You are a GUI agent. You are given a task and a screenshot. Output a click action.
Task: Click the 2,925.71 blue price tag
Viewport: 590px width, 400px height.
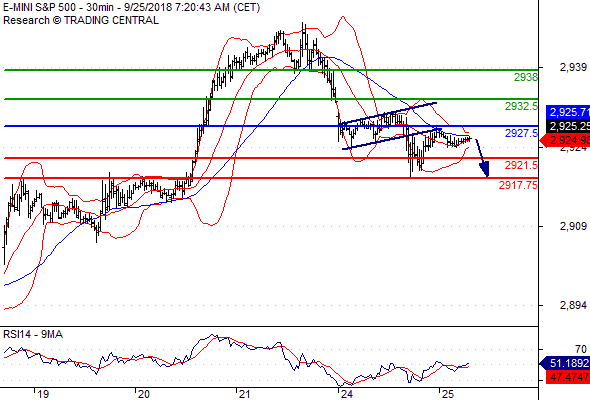[568, 112]
